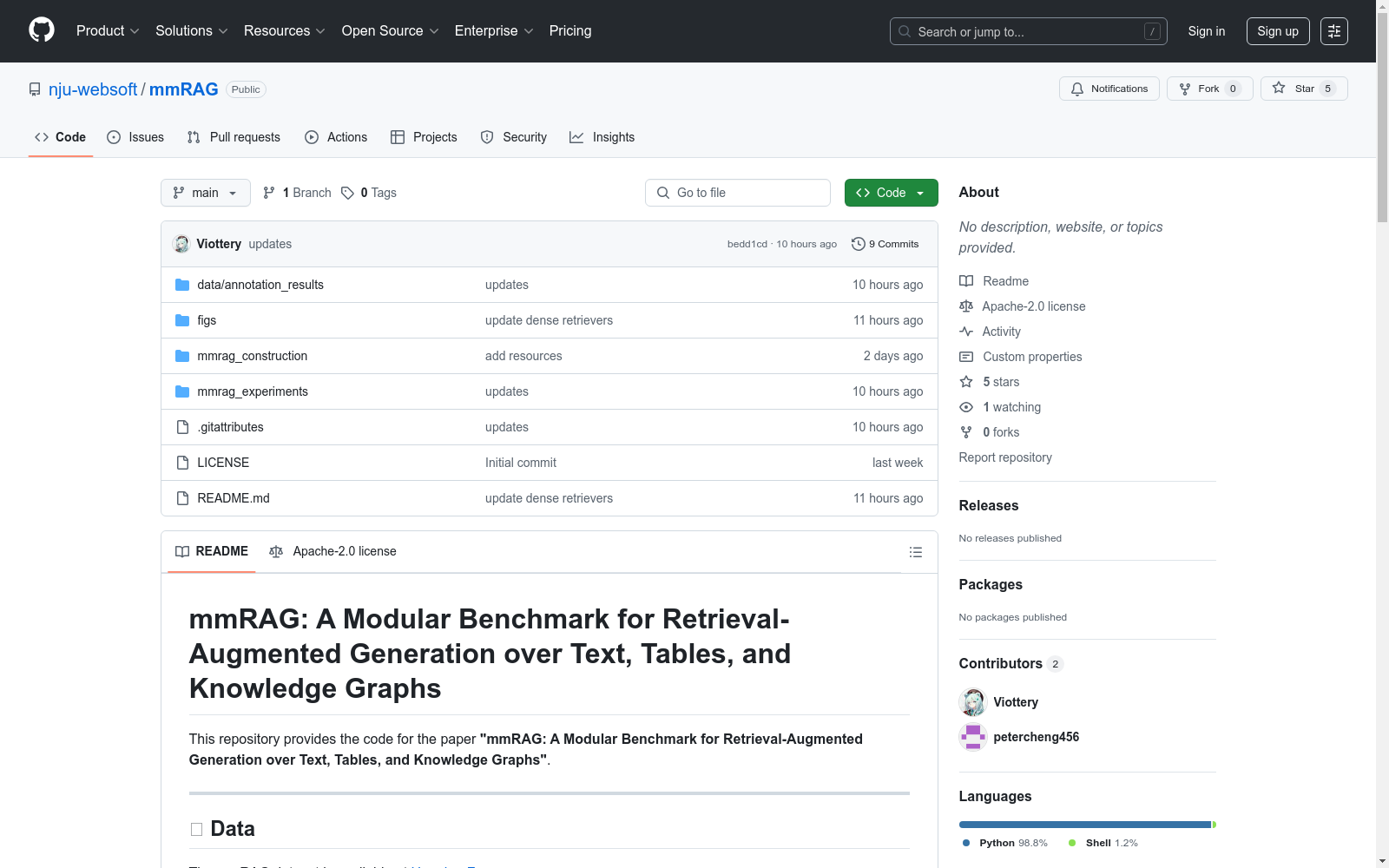Open the GitHub home logo
This screenshot has height=868, width=1389.
point(42,30)
